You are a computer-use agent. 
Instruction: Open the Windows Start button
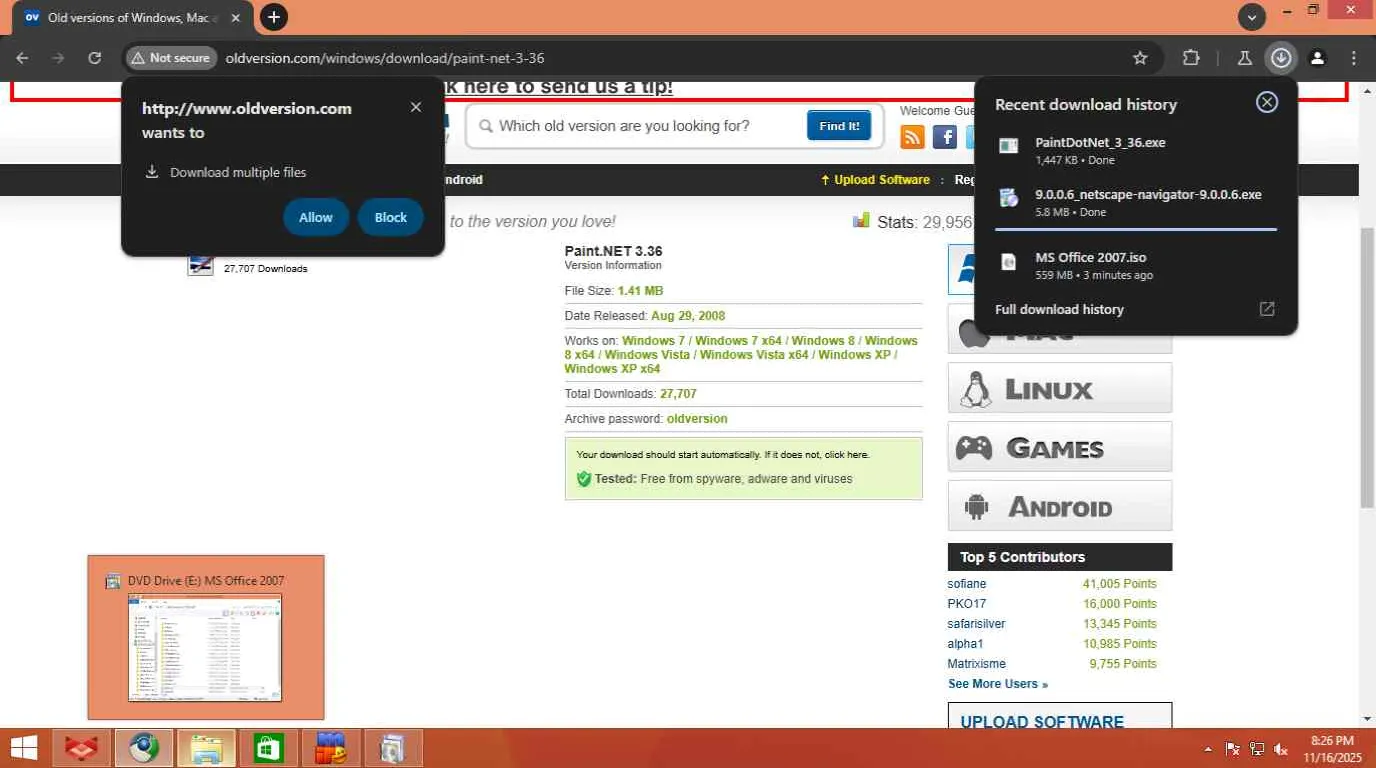pyautogui.click(x=24, y=748)
